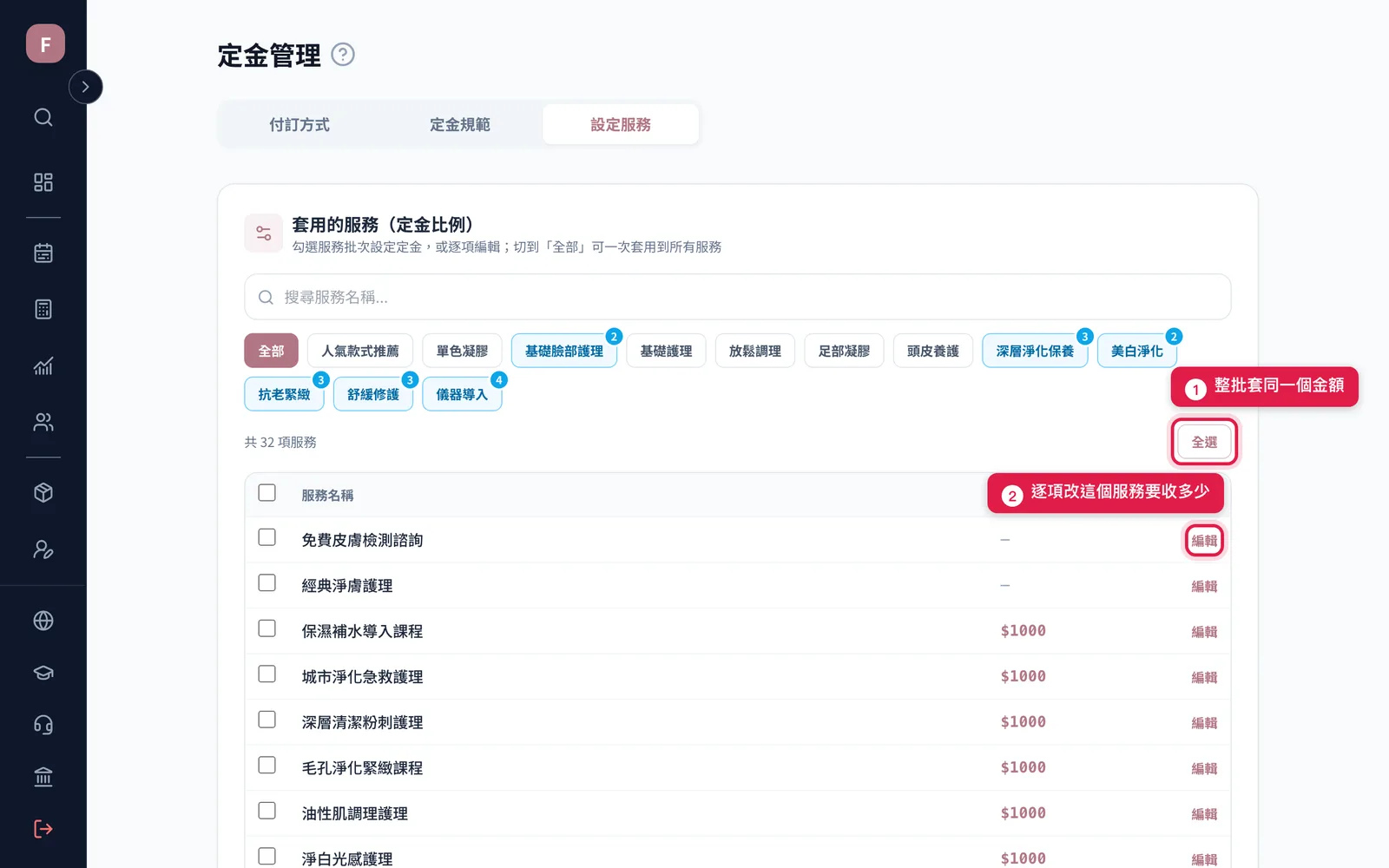Viewport: 1389px width, 868px height.
Task: Open the calendar icon in sidebar
Action: click(x=43, y=253)
